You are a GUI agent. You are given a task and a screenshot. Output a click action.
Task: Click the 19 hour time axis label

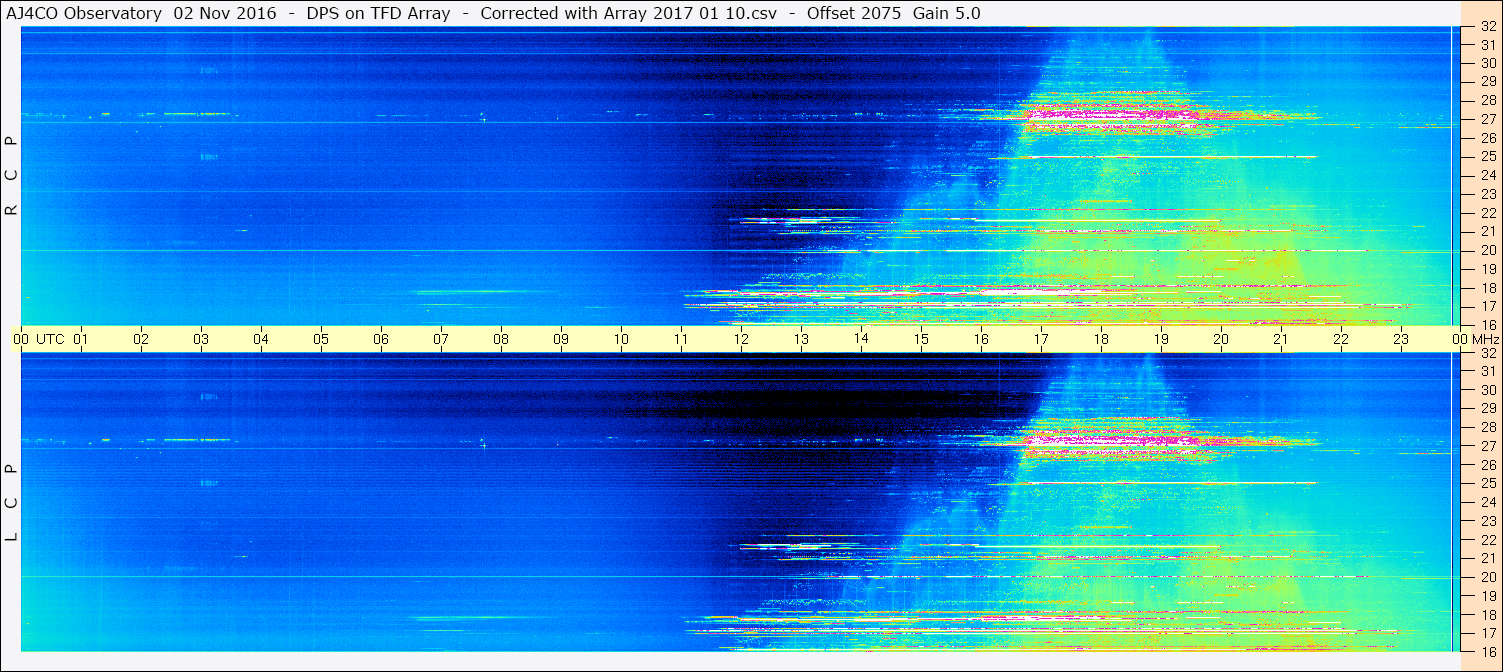pyautogui.click(x=1161, y=340)
